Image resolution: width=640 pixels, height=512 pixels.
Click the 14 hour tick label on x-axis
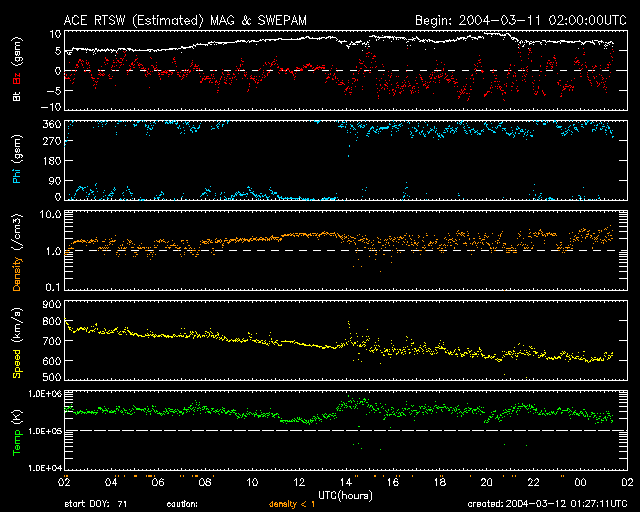[345, 481]
